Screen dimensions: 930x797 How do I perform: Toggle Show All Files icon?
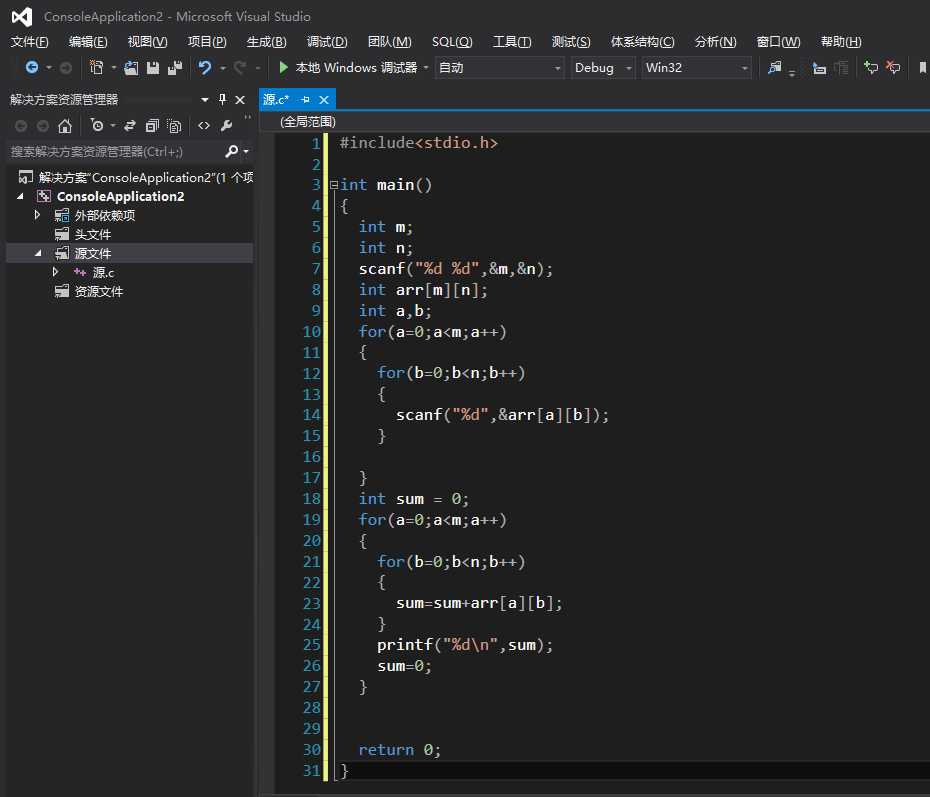point(174,126)
